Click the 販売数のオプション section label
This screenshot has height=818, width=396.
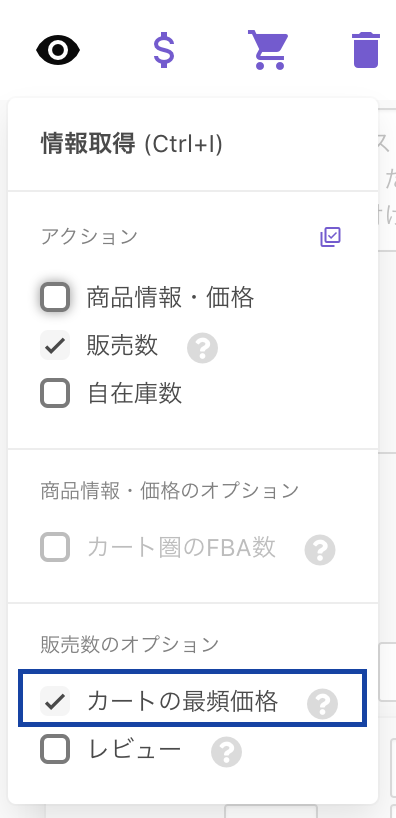tap(129, 645)
